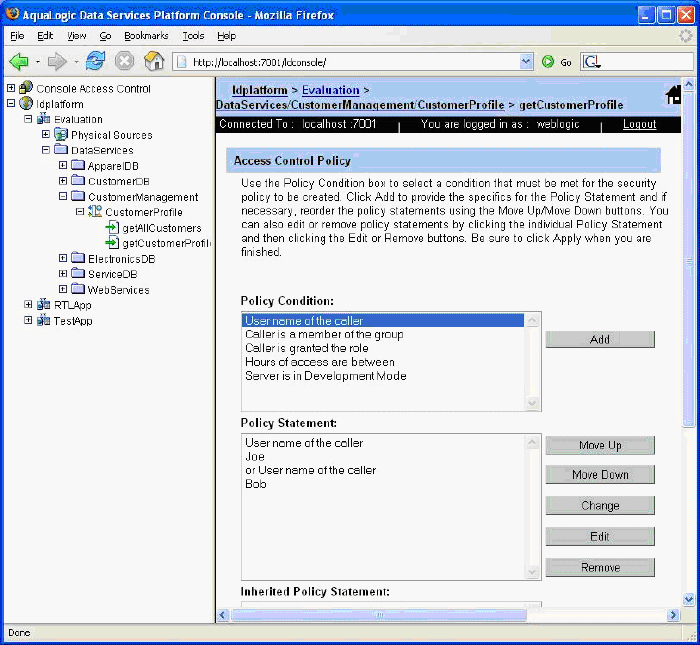Click the WebServices folder icon

click(78, 288)
